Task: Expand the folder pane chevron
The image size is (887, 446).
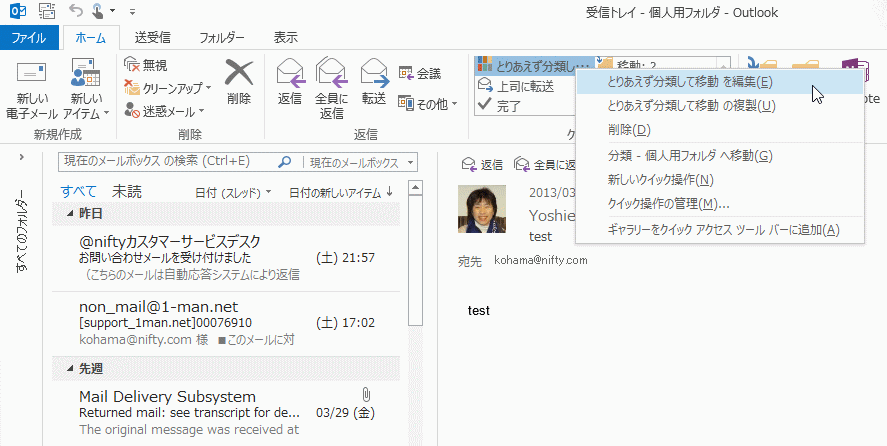Action: [x=21, y=157]
